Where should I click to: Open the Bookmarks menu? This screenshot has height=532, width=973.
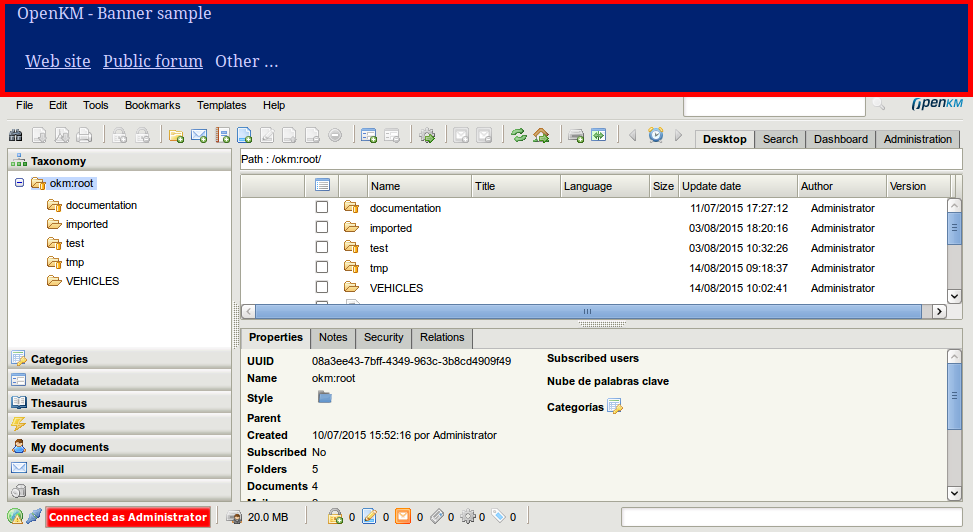(x=153, y=105)
